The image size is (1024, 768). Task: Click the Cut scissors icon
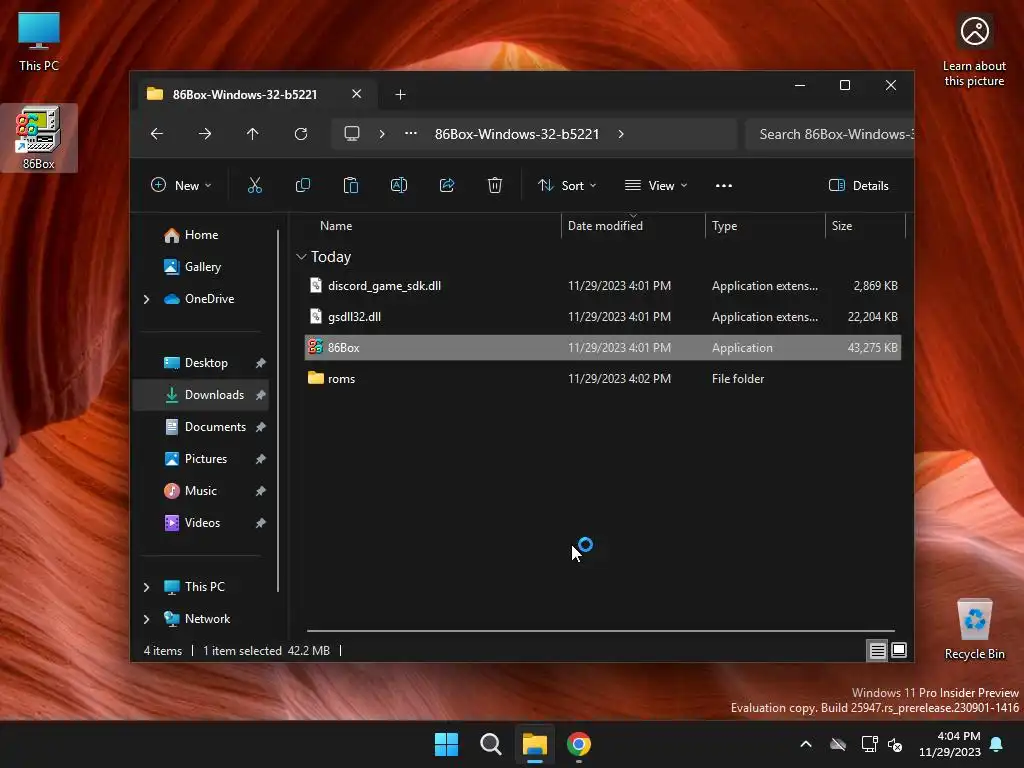pos(255,185)
